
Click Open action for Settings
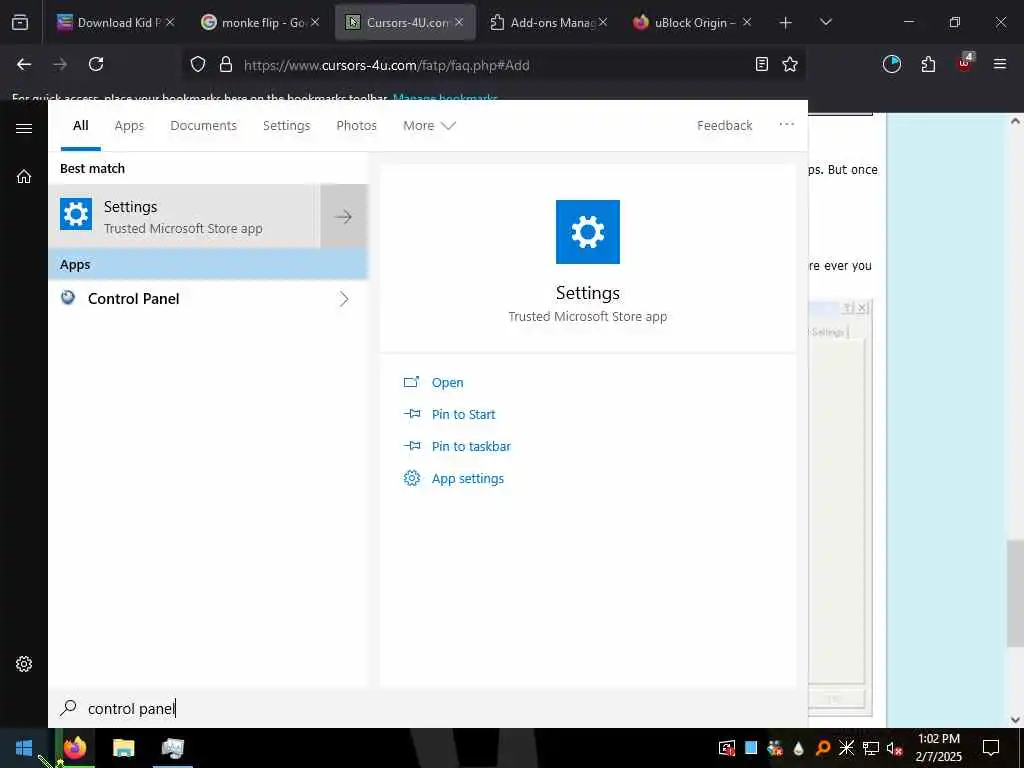coord(447,383)
